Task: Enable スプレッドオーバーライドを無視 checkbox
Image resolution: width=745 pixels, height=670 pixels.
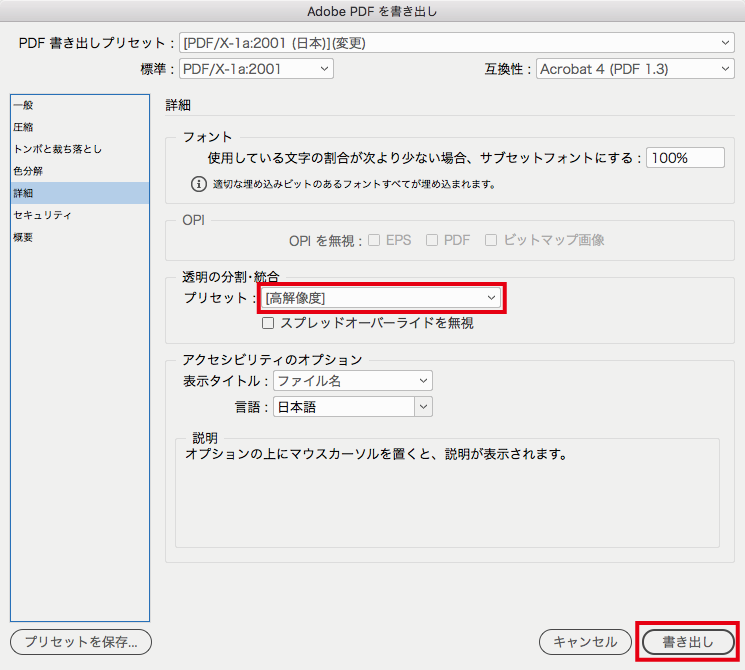Action: [268, 323]
